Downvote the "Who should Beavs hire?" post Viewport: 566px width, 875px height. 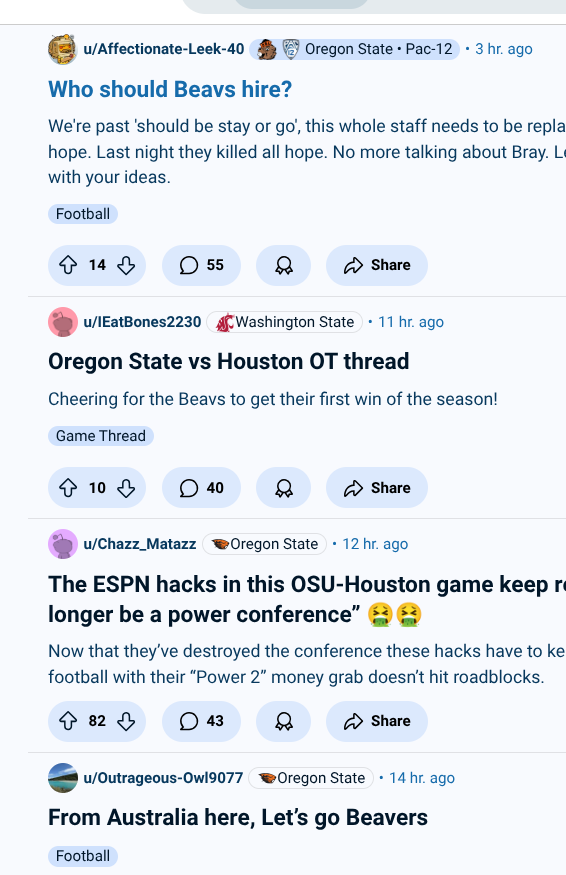126,265
